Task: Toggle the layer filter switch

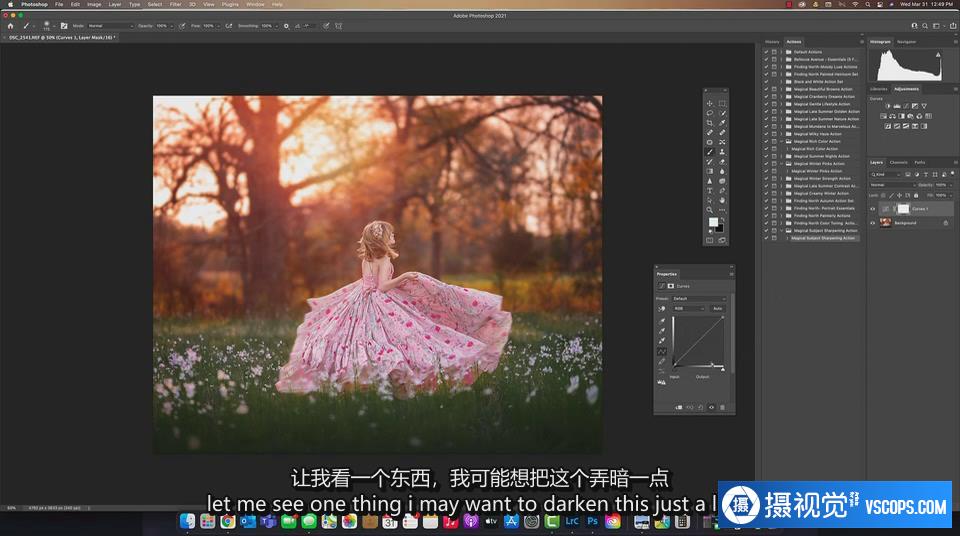Action: (953, 173)
